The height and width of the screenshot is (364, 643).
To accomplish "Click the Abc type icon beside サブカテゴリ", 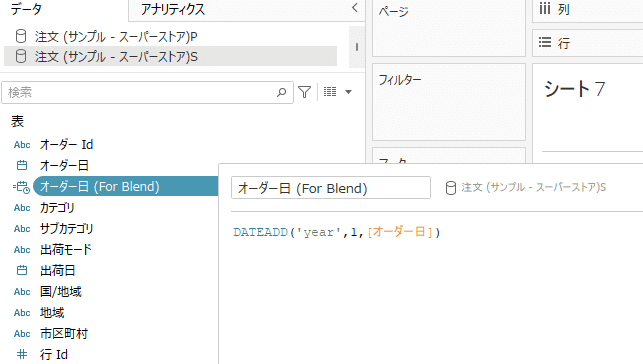I will (22, 229).
